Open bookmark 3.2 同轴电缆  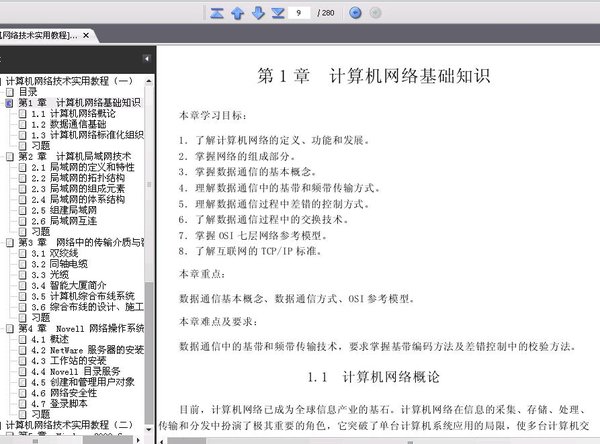coord(59,264)
